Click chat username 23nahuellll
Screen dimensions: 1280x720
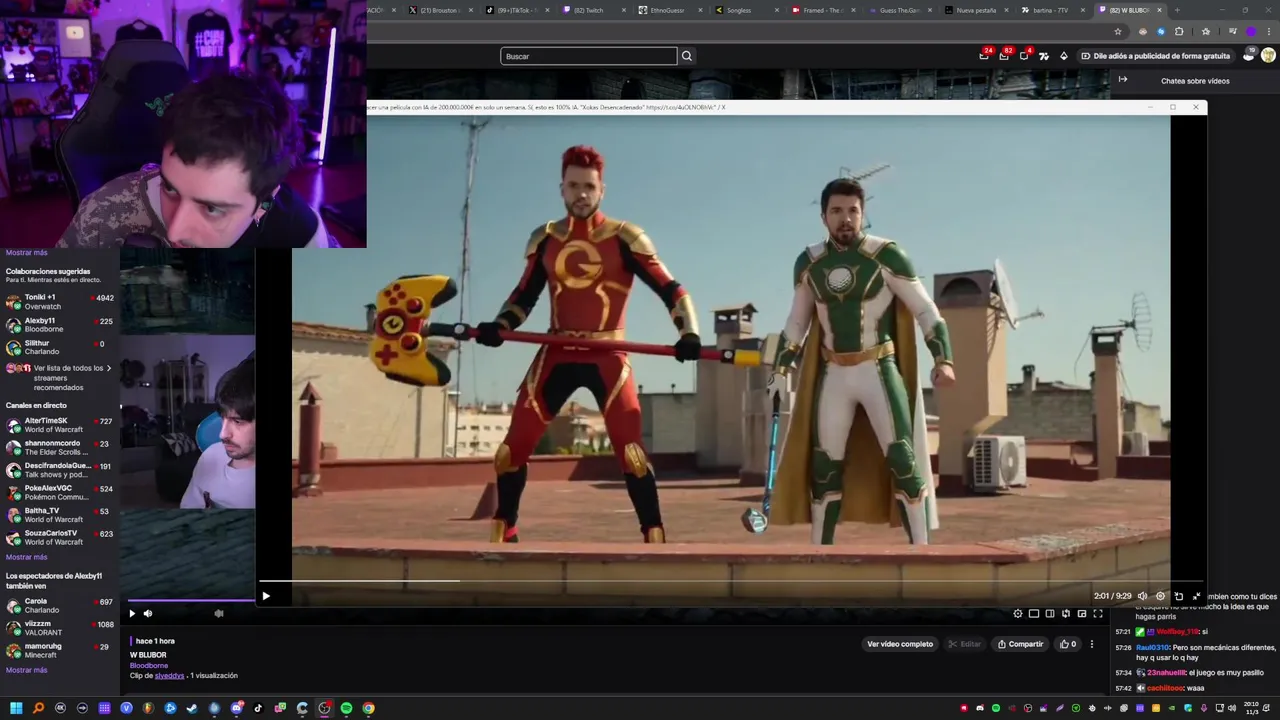click(1166, 673)
